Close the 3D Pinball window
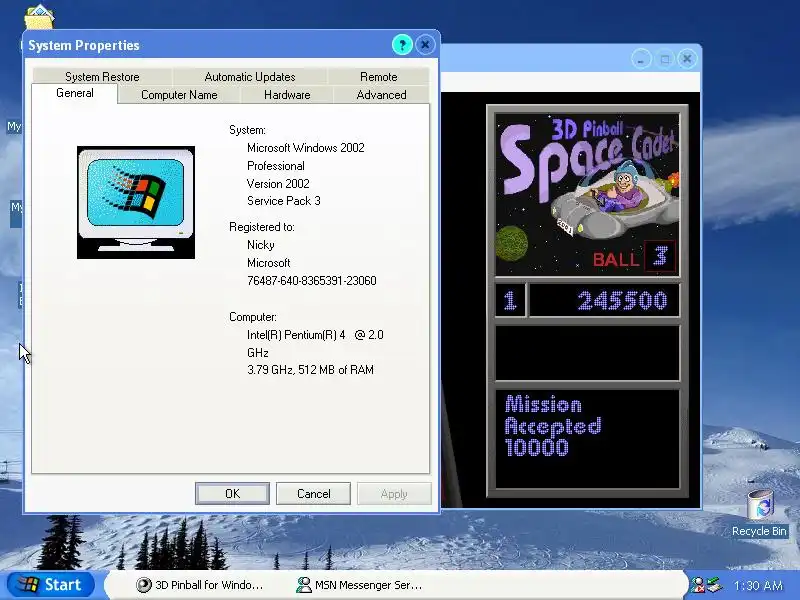 point(687,59)
